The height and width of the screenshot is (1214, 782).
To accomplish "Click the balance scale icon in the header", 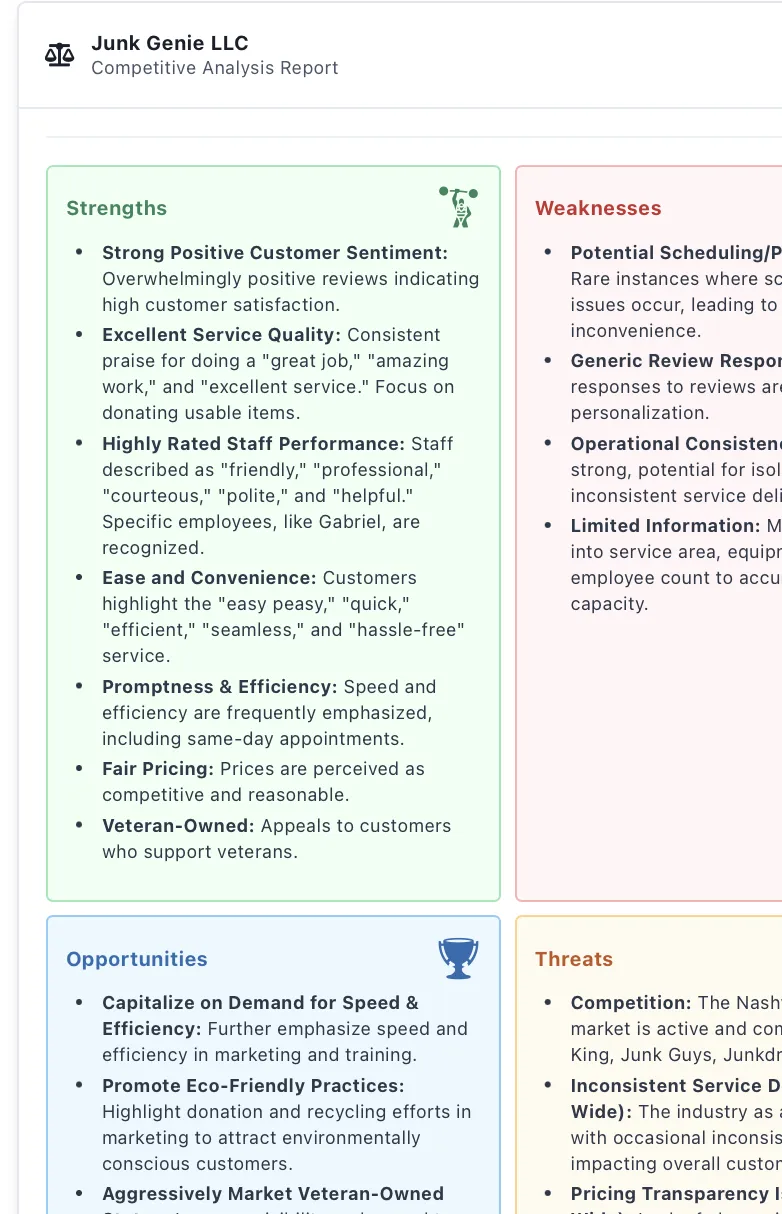I will coord(60,55).
